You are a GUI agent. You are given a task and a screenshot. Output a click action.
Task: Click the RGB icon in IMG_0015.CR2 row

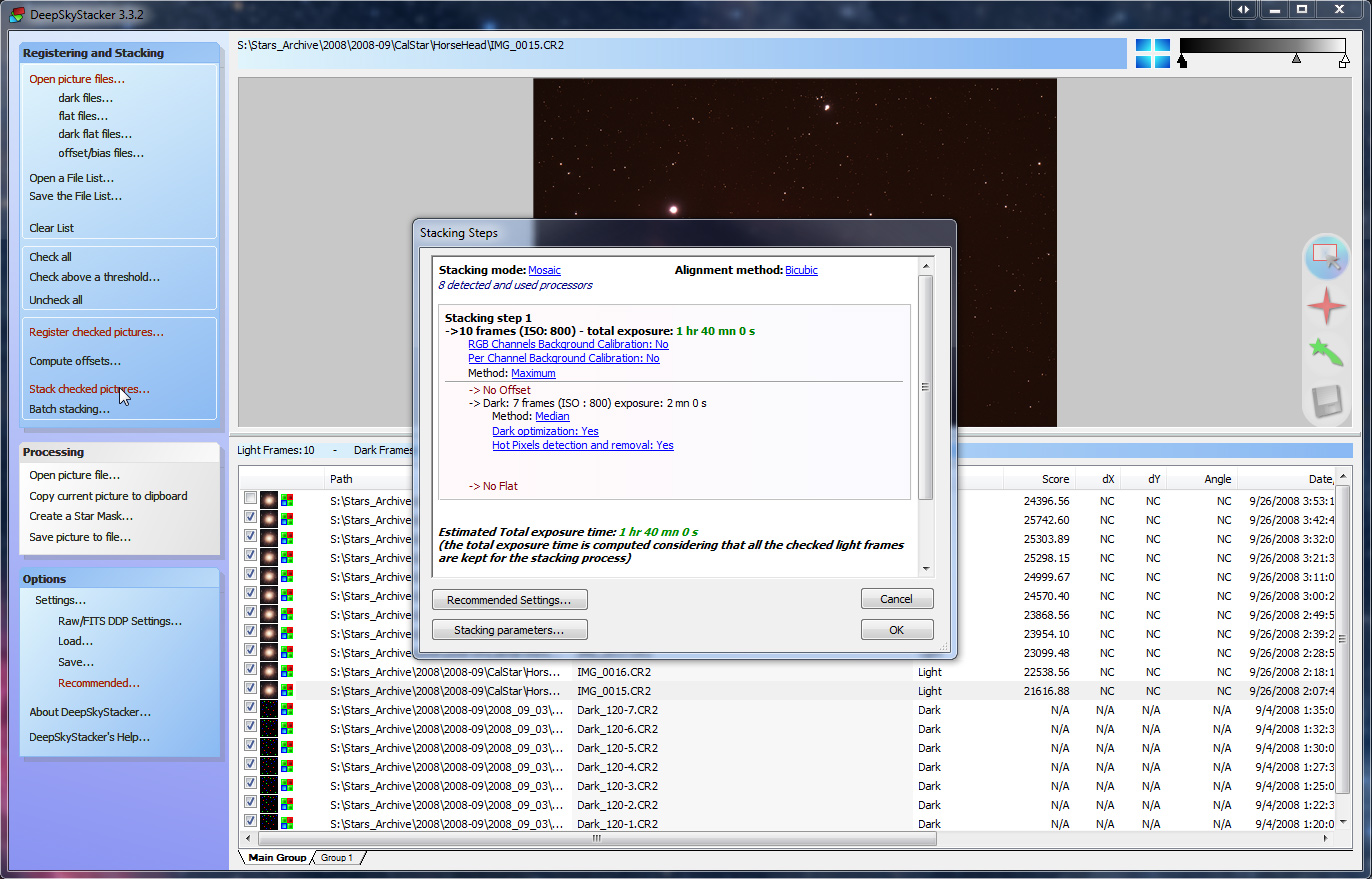(287, 691)
